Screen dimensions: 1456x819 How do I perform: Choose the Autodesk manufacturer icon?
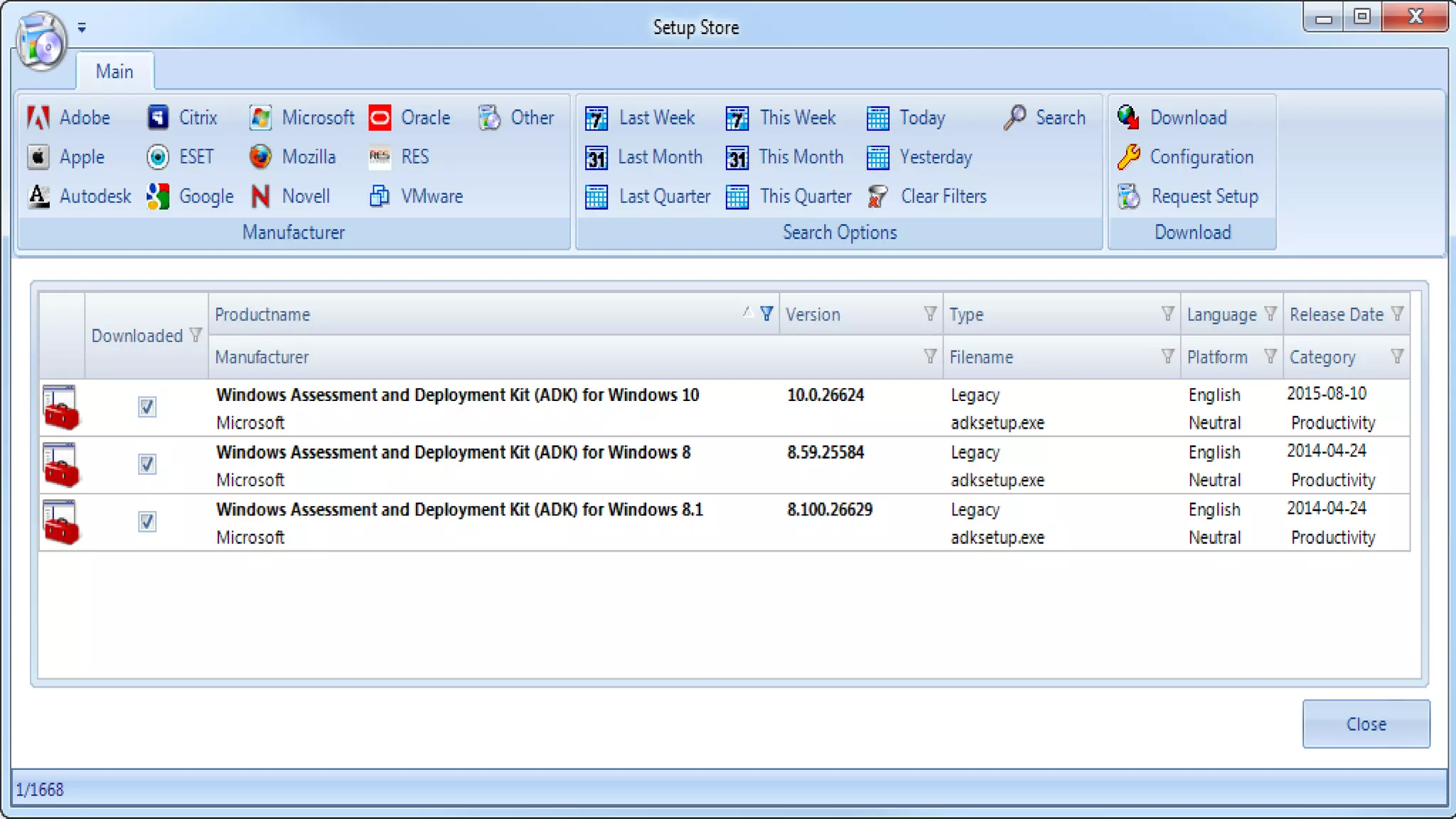[x=38, y=196]
